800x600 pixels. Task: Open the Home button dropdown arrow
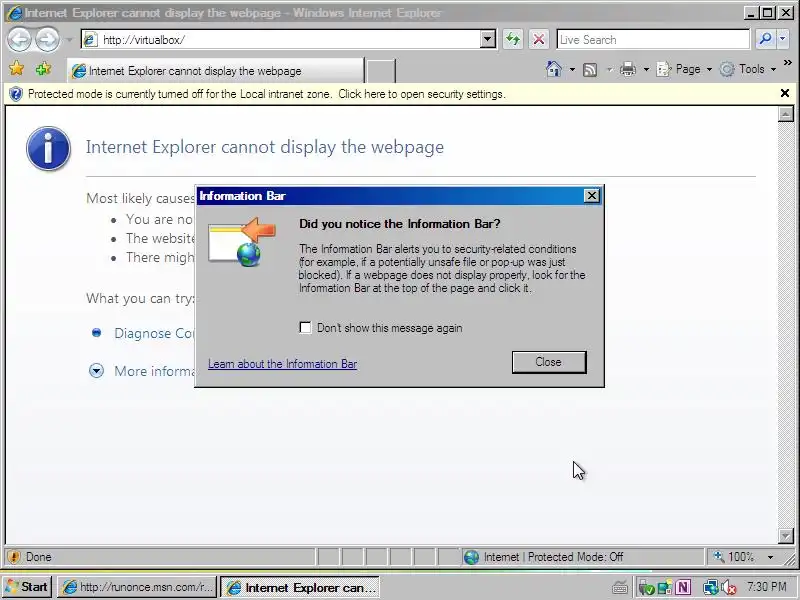tap(572, 69)
